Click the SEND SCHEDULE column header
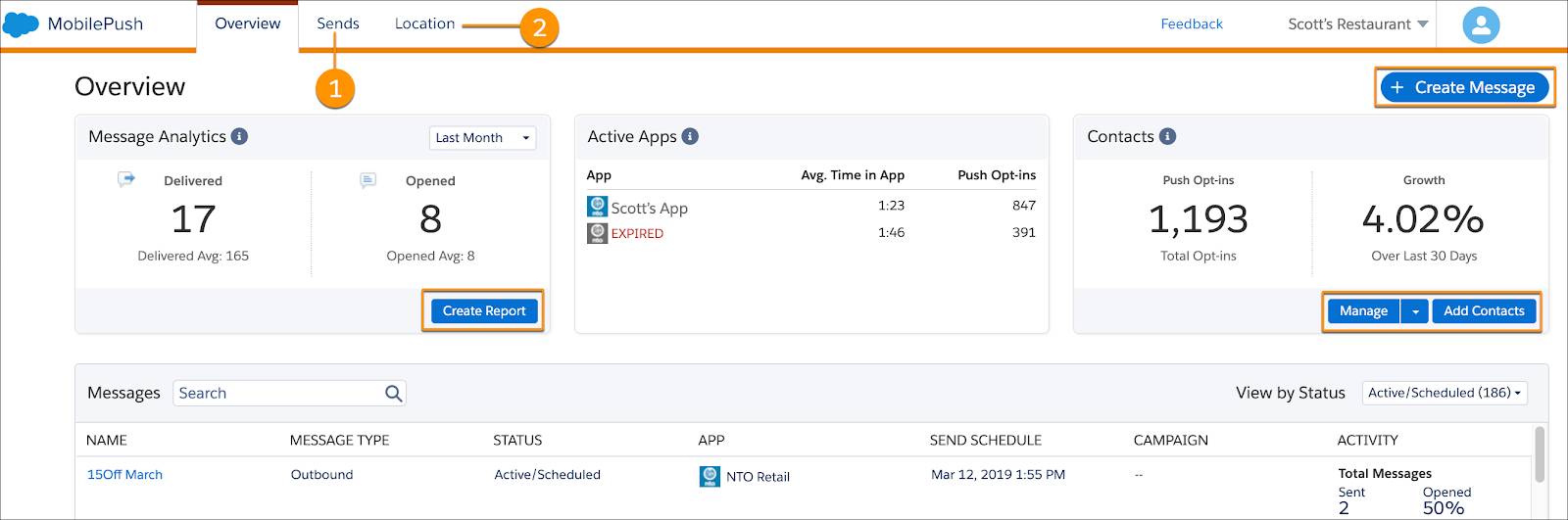 (x=986, y=441)
